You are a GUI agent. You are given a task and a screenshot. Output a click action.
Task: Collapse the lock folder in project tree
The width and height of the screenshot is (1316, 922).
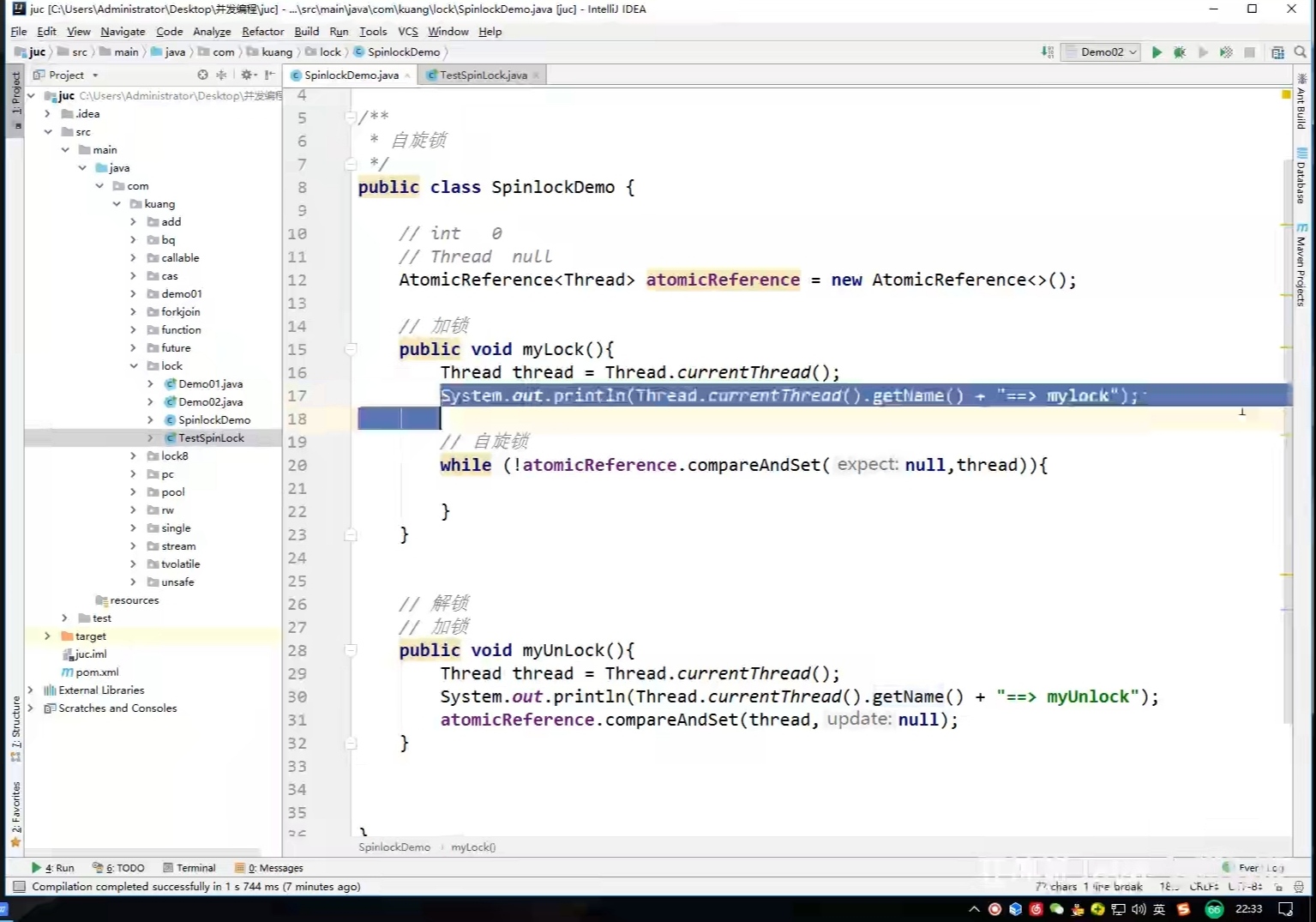pyautogui.click(x=134, y=366)
